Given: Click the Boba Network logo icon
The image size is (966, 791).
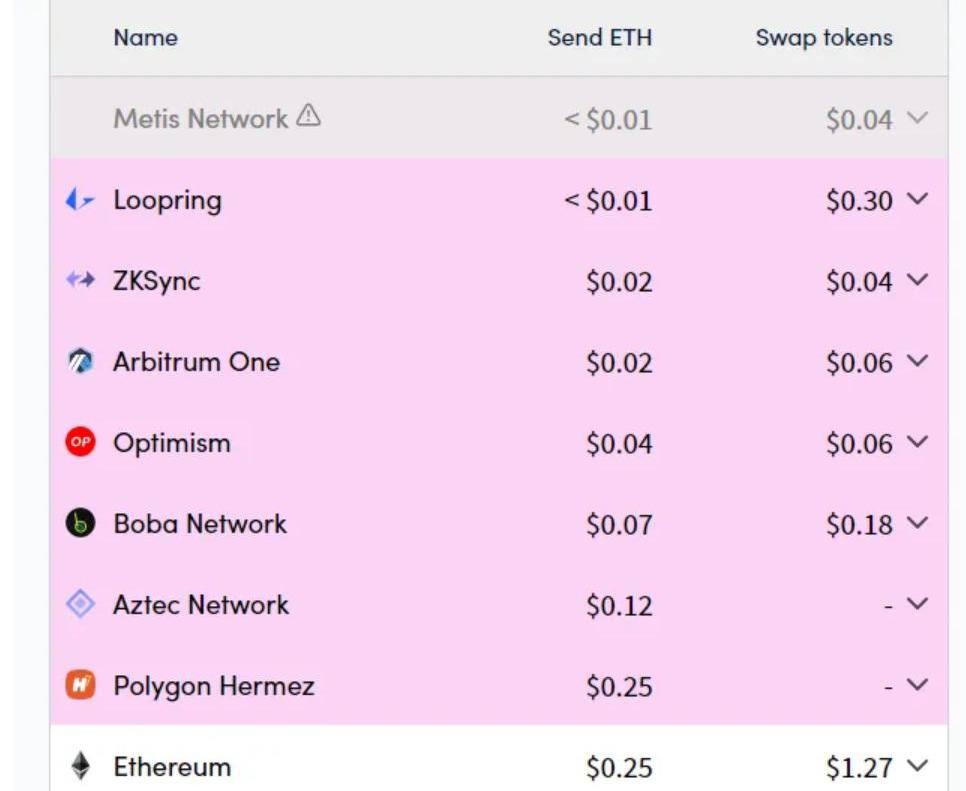Looking at the screenshot, I should coord(80,523).
